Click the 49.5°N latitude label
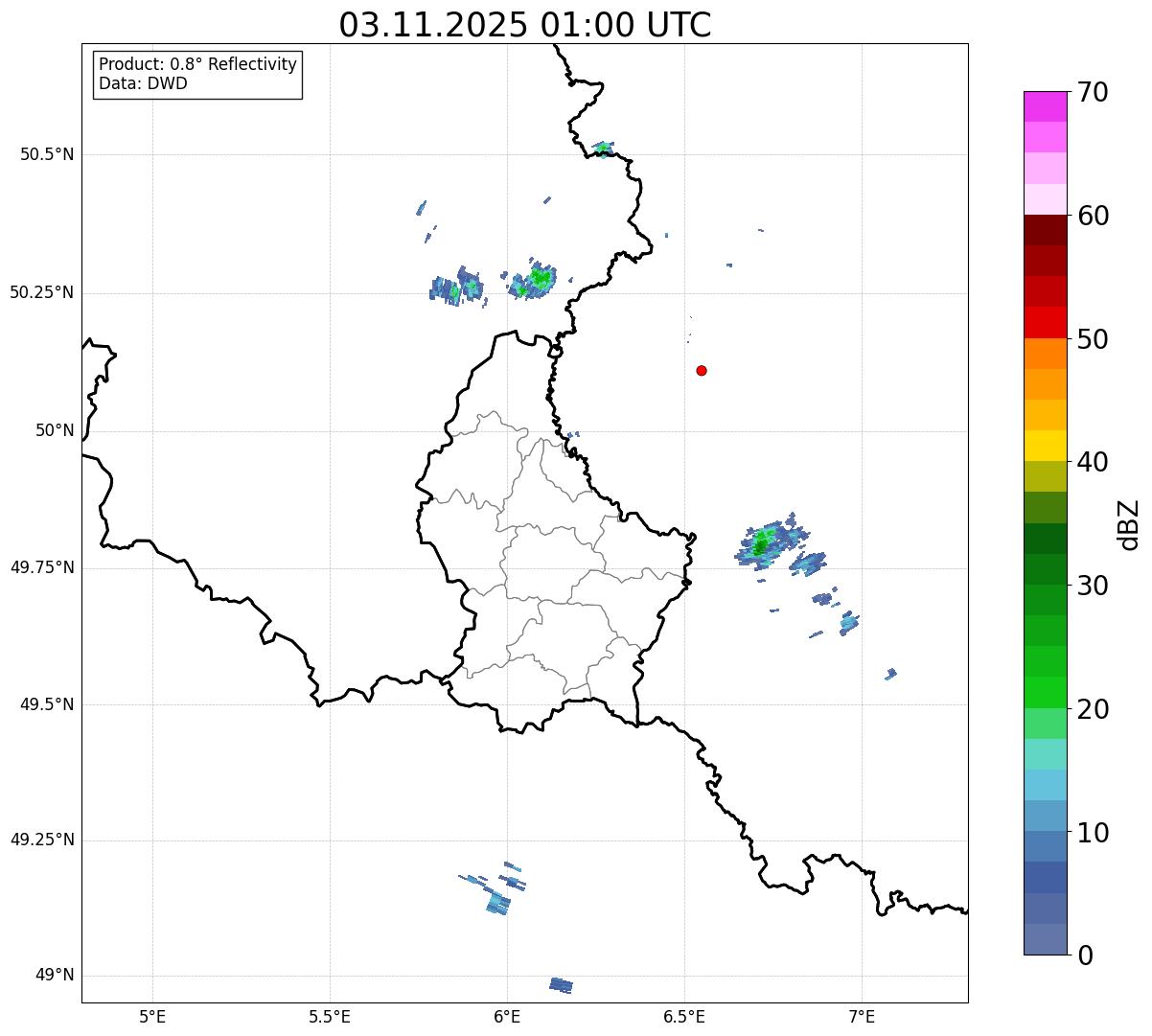Viewport: 1152px width, 1036px height. tap(47, 704)
